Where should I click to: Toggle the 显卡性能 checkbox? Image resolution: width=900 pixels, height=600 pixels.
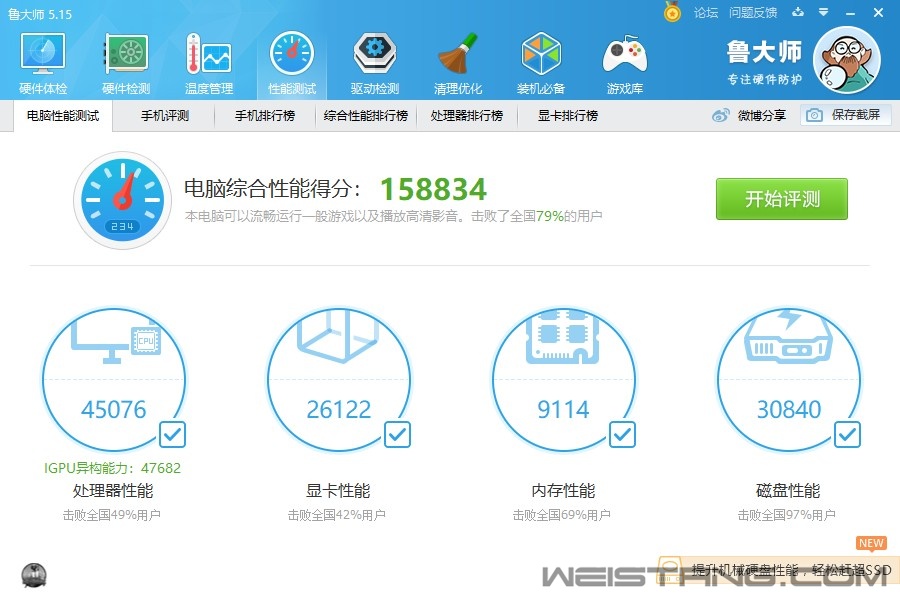click(x=397, y=435)
